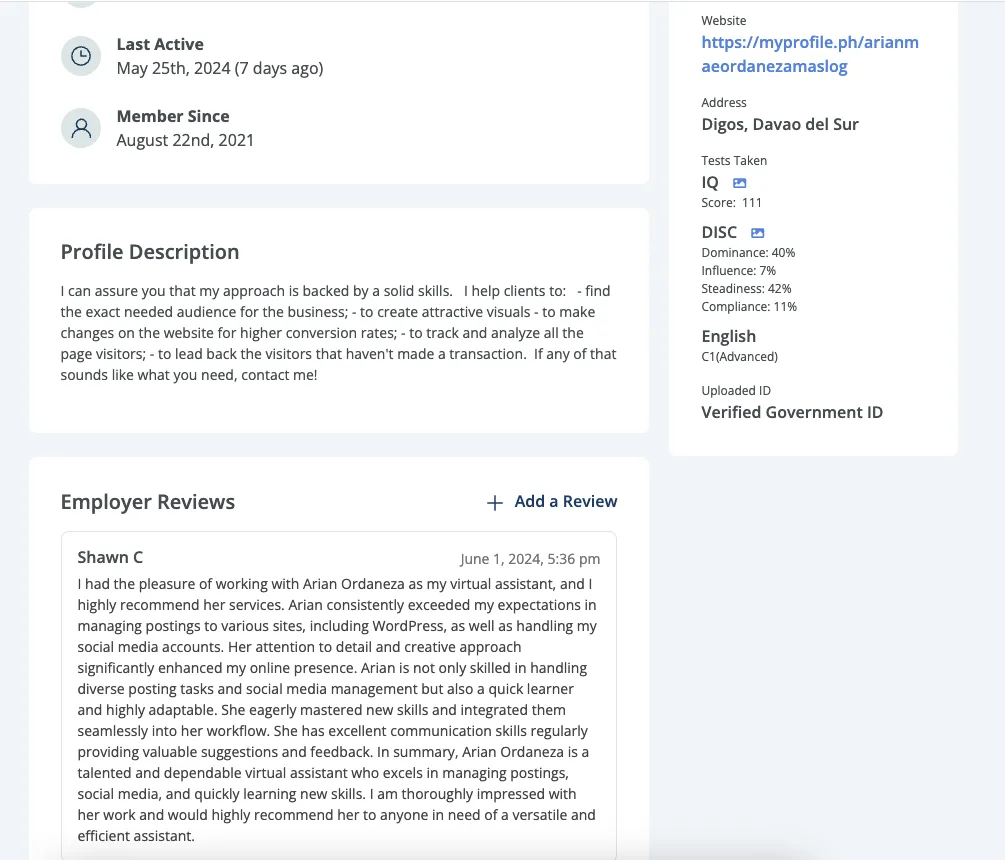Viewport: 1005px width, 860px height.
Task: Click the Member Since date August 22nd, 2021
Action: pyautogui.click(x=185, y=140)
